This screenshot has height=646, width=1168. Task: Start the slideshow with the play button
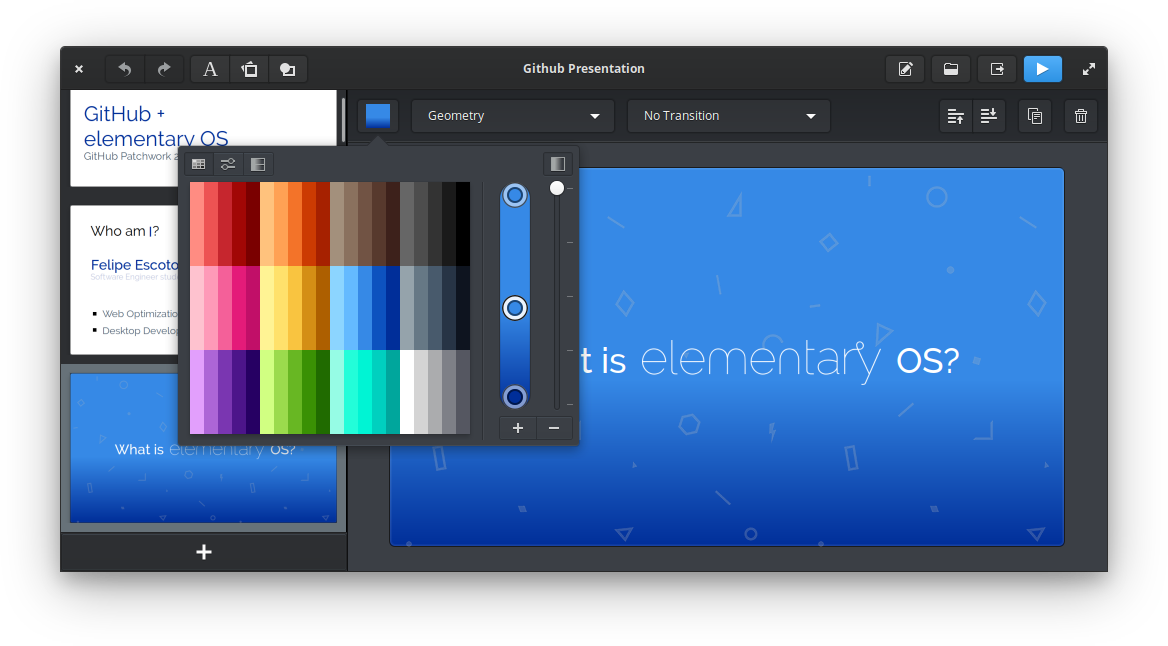click(x=1042, y=69)
